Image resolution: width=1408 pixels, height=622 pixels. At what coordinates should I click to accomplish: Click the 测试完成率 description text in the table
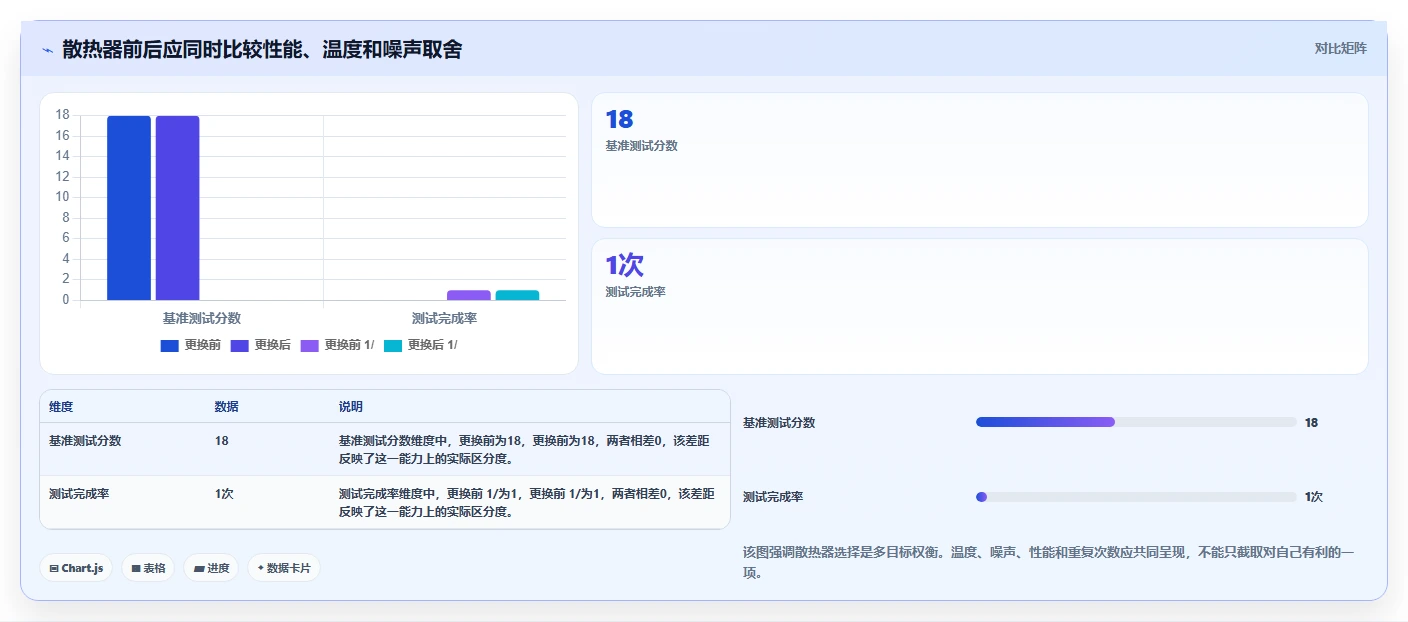[527, 502]
